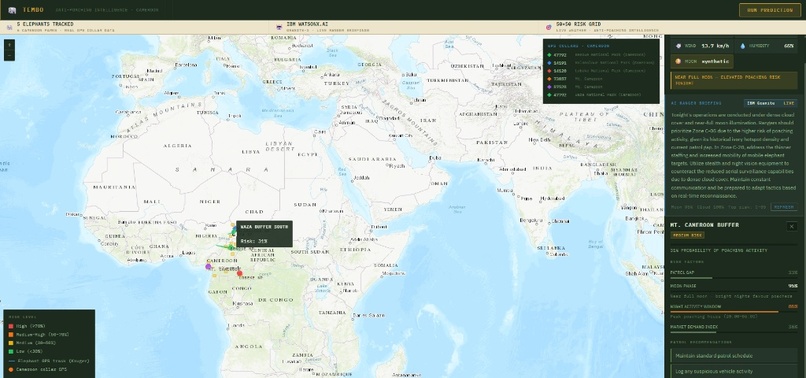Click the IBM watsonx.ai icon

click(x=279, y=27)
